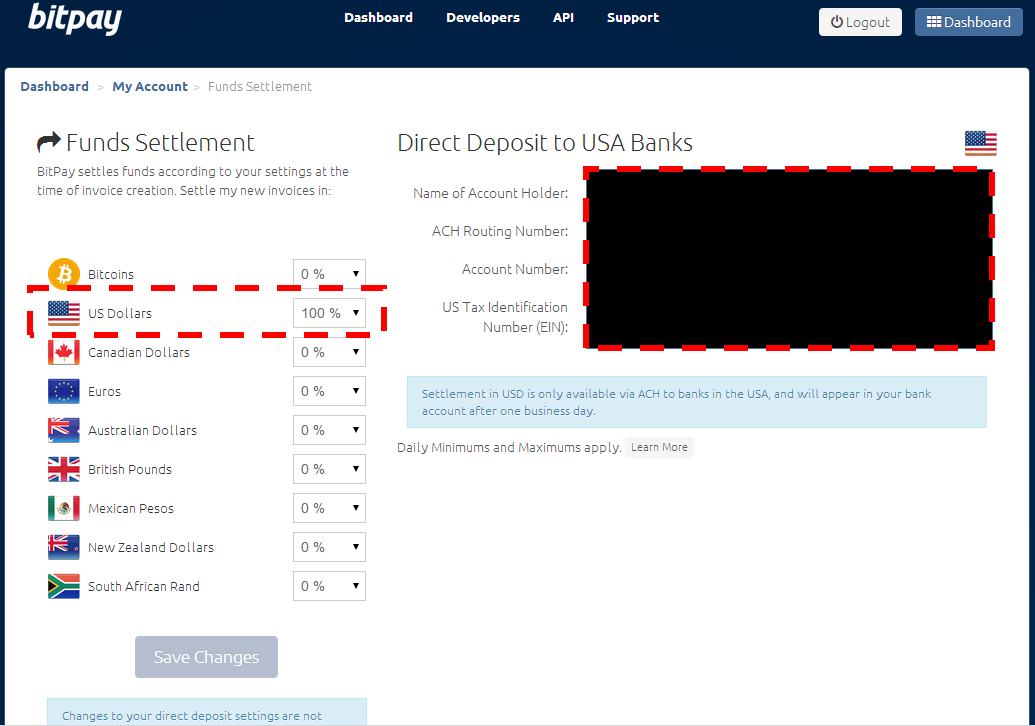Open the Support menu item

click(x=633, y=18)
